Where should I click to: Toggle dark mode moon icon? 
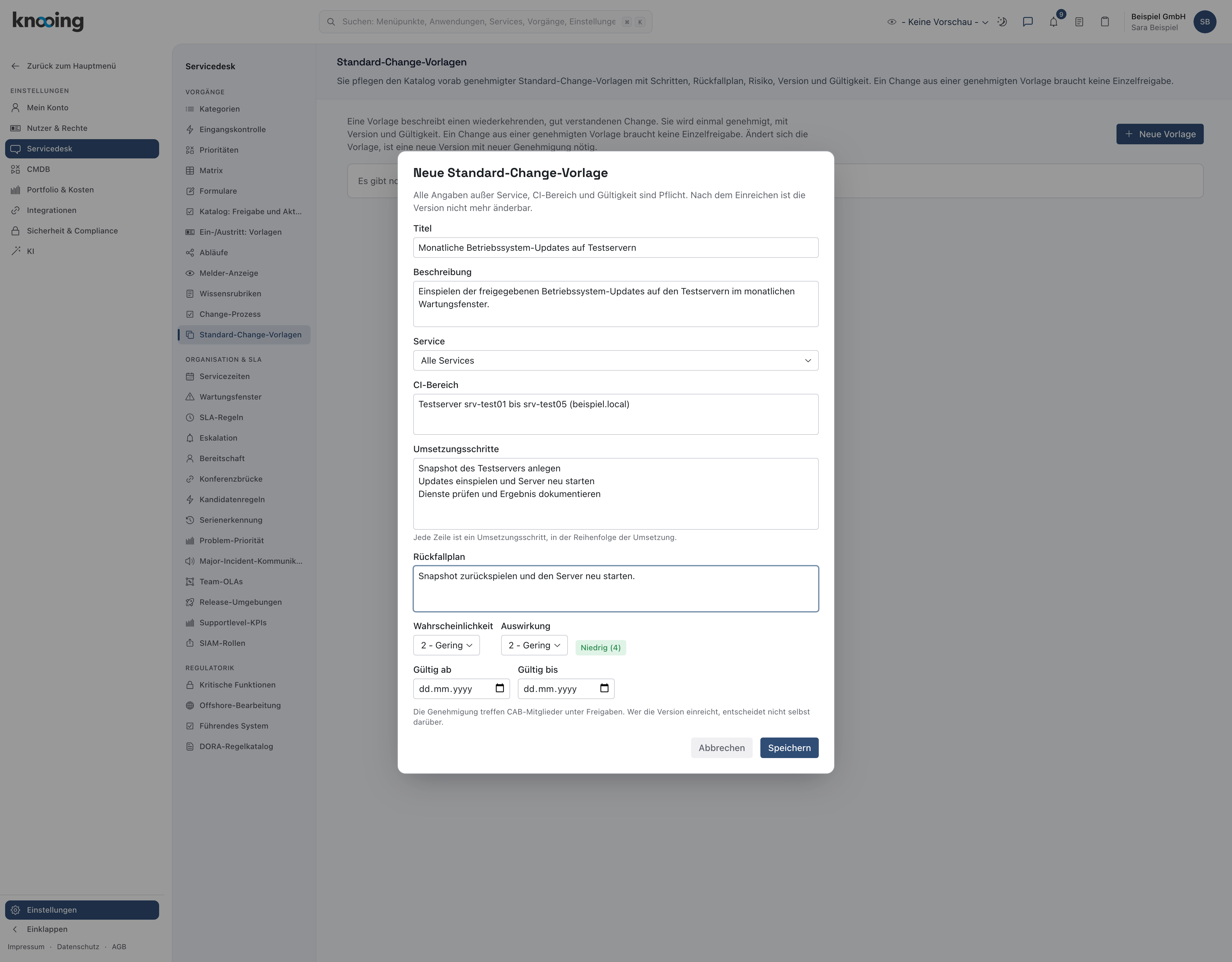click(1002, 22)
